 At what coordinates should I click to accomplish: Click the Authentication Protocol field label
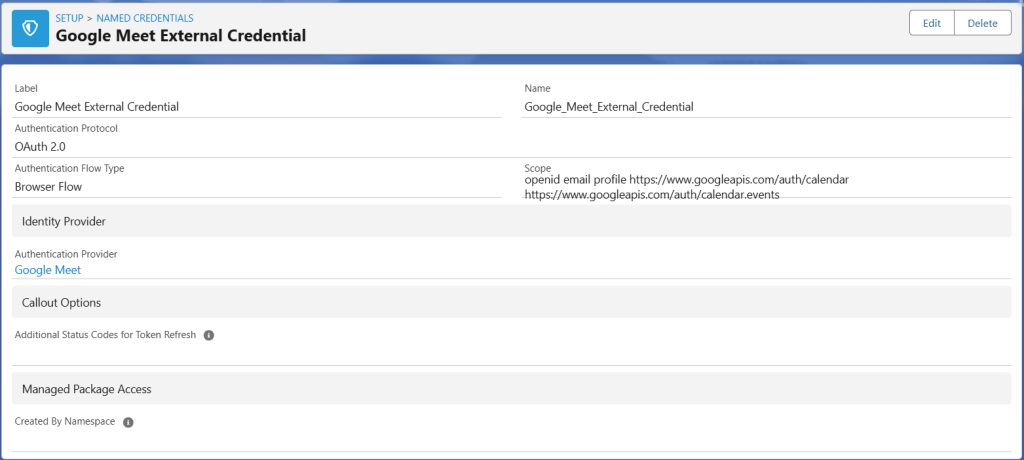[66, 128]
